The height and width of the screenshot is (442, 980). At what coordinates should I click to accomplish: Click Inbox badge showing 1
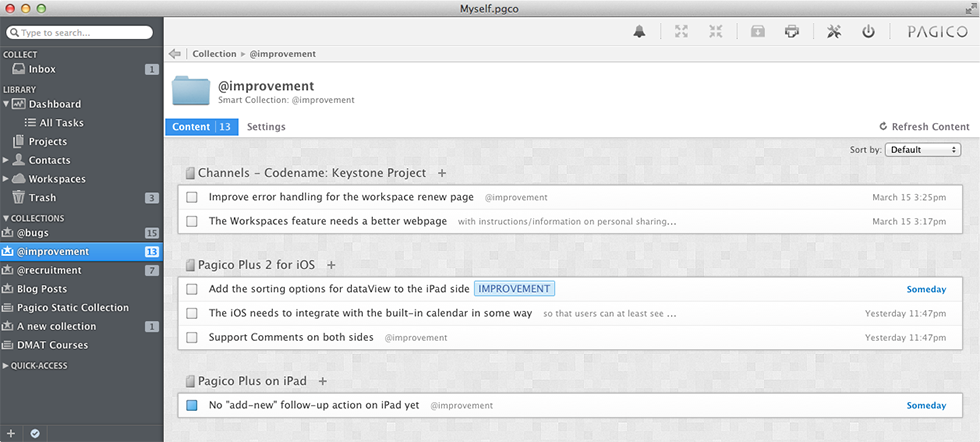152,69
